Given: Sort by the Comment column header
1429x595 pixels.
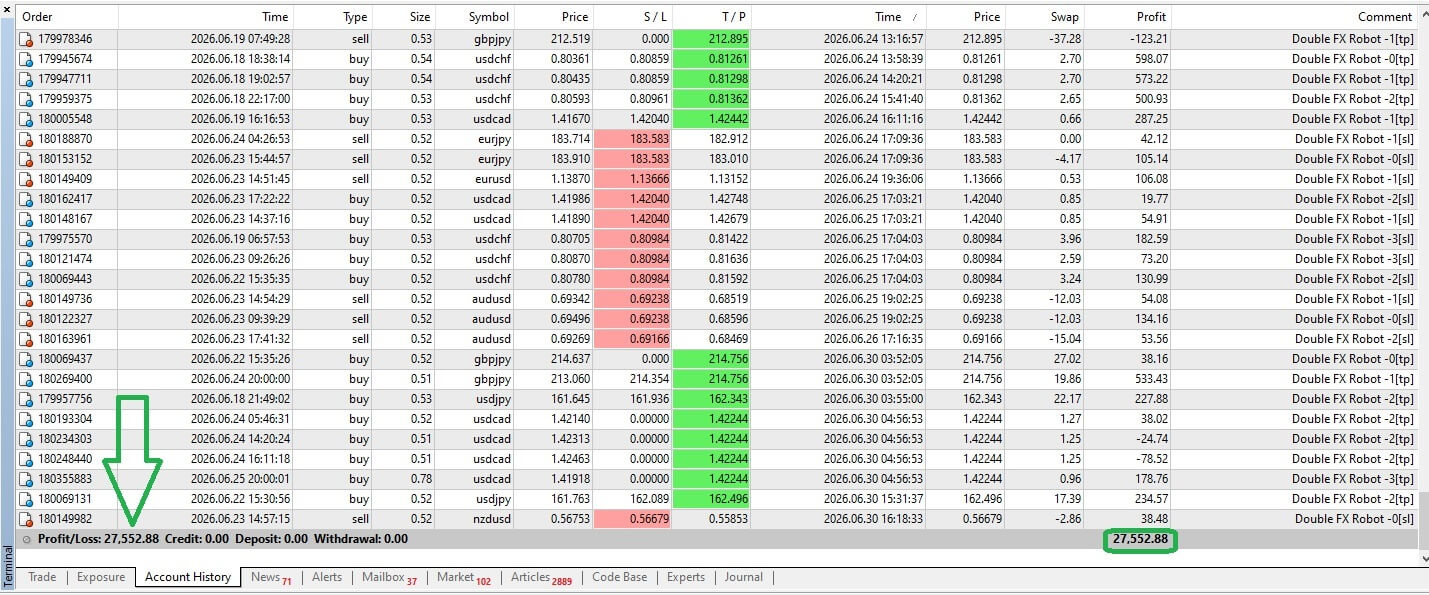Looking at the screenshot, I should pyautogui.click(x=1295, y=17).
